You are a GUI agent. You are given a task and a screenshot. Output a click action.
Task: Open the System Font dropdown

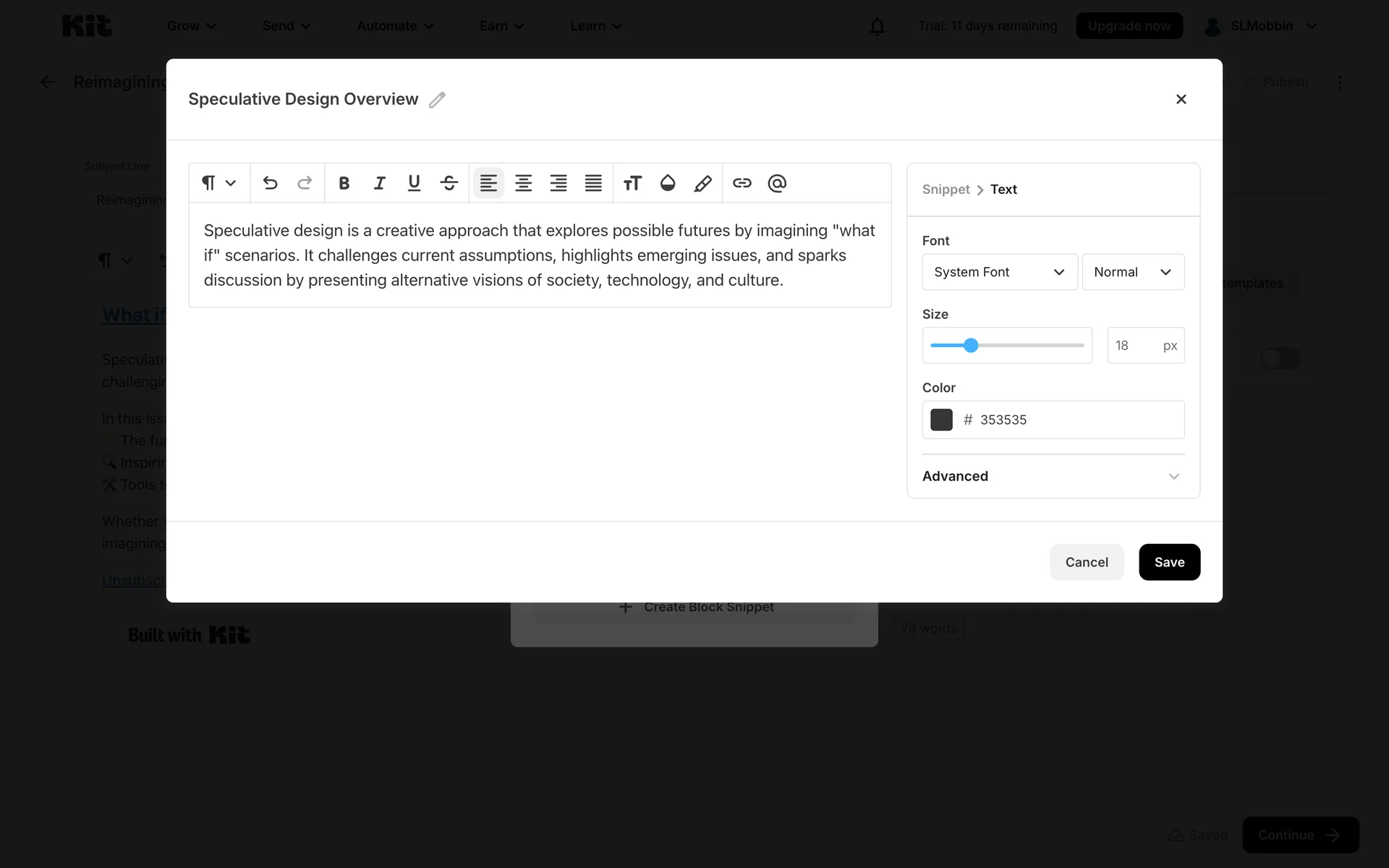point(999,272)
